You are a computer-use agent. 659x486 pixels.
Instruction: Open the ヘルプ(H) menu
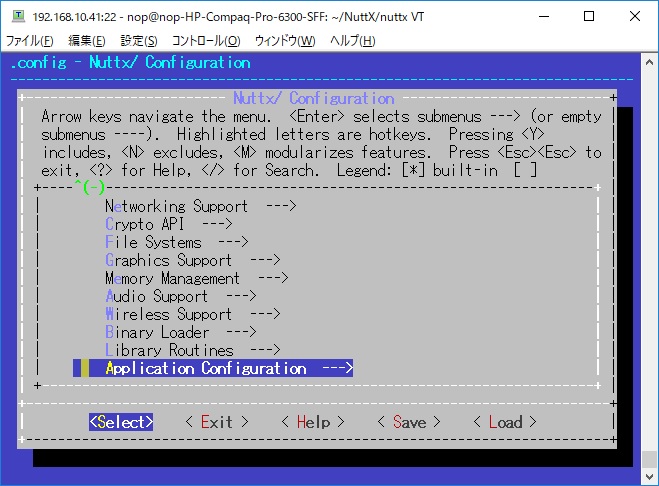(352, 41)
